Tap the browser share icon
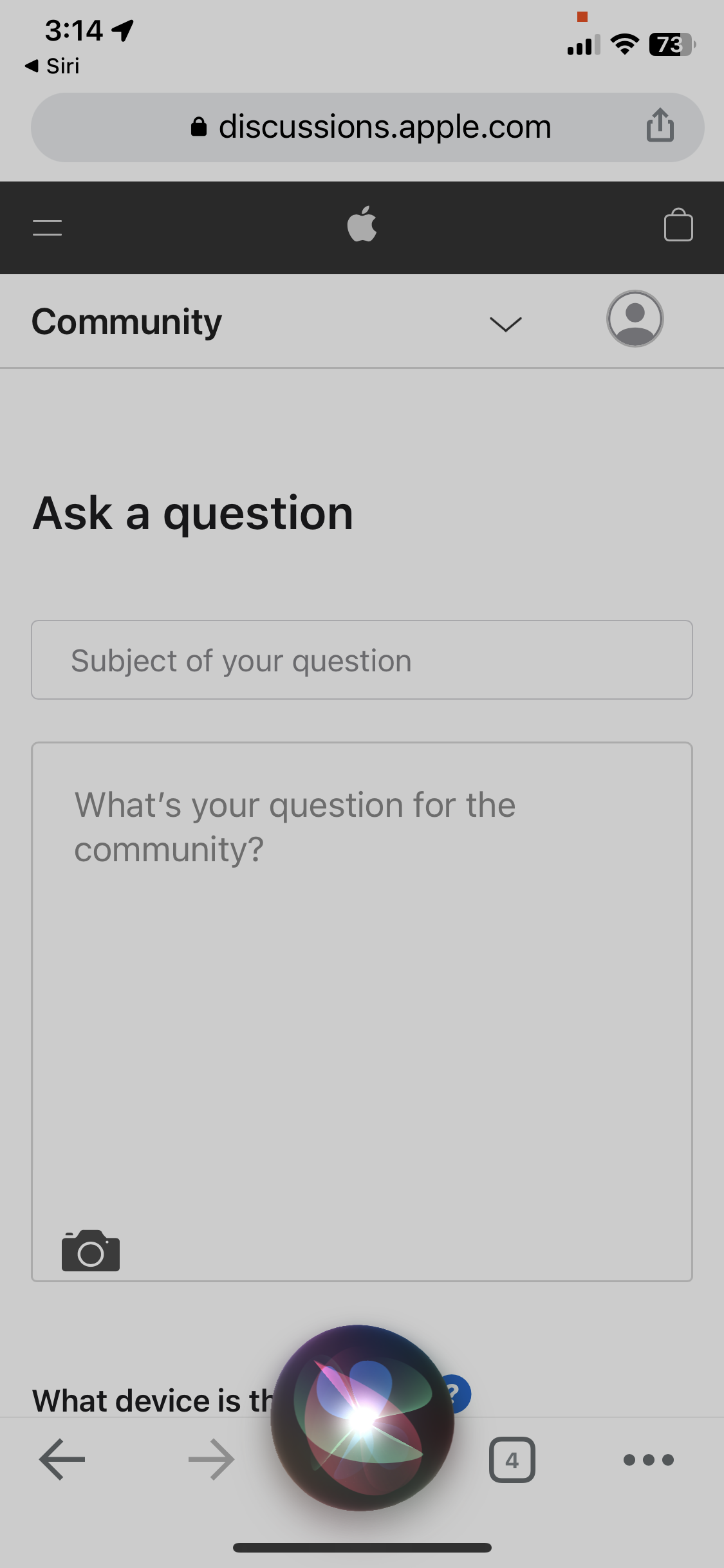 click(x=660, y=126)
